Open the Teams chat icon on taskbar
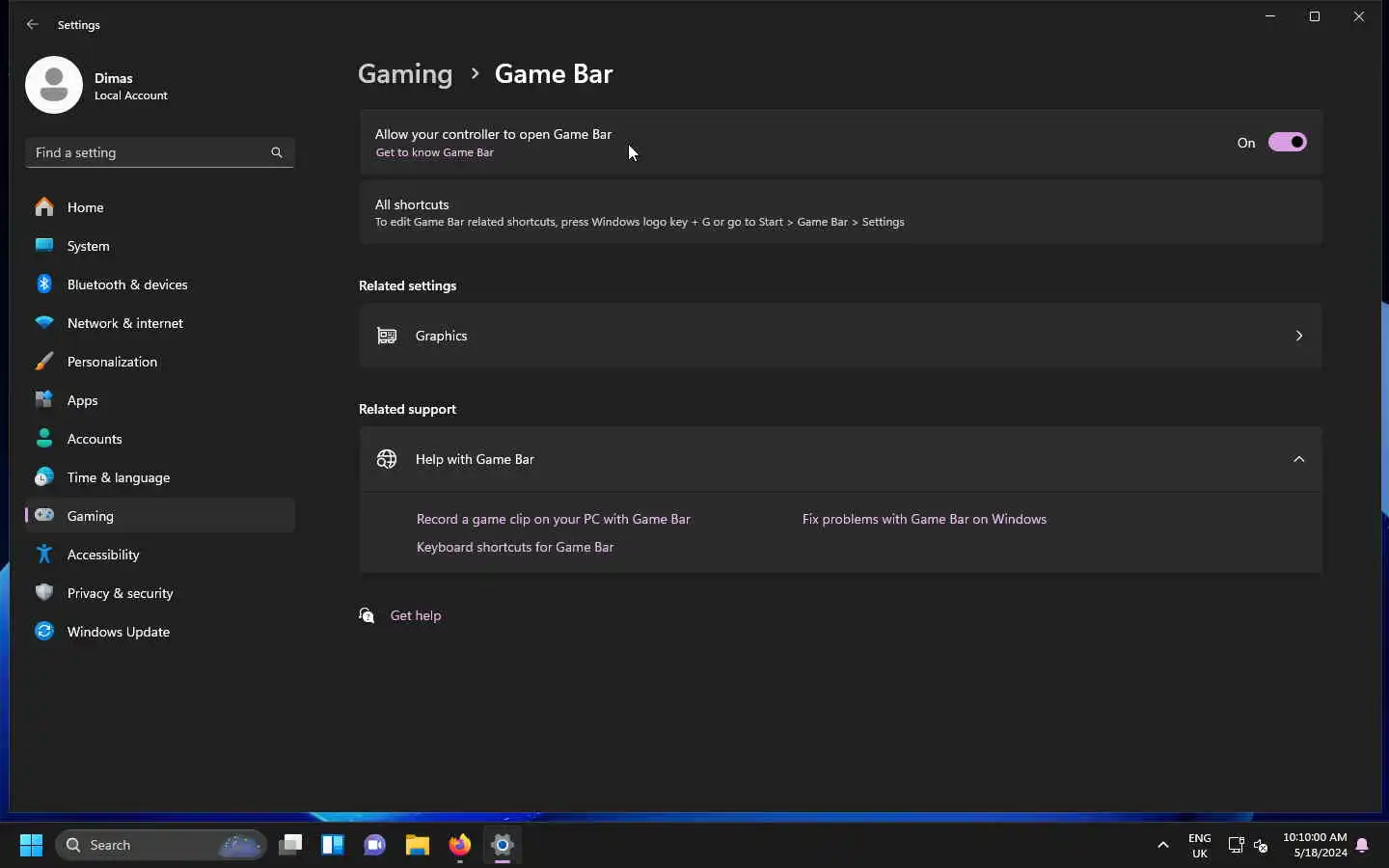Image resolution: width=1389 pixels, height=868 pixels. [375, 845]
